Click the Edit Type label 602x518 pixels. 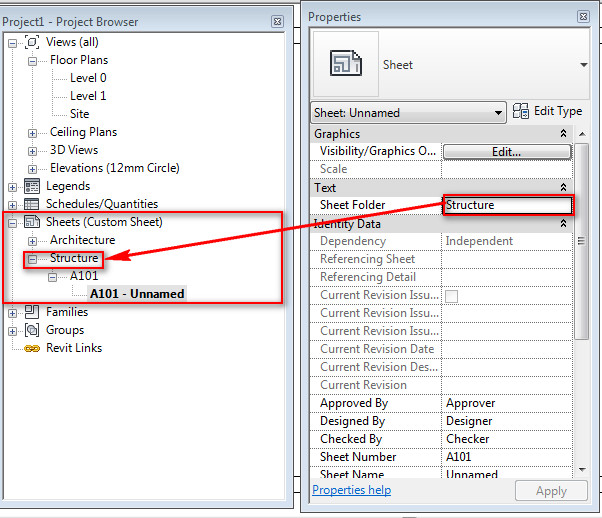558,111
